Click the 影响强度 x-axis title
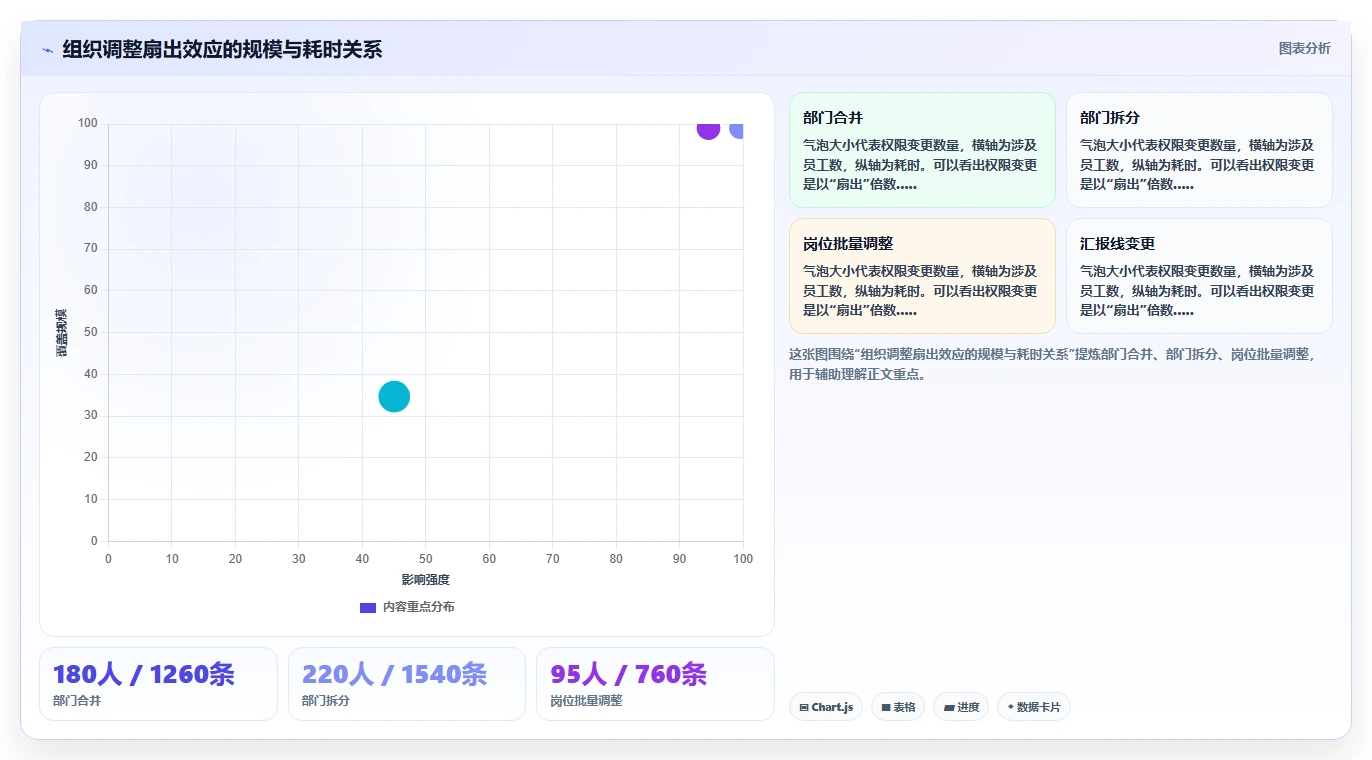The width and height of the screenshot is (1372, 760). [426, 580]
